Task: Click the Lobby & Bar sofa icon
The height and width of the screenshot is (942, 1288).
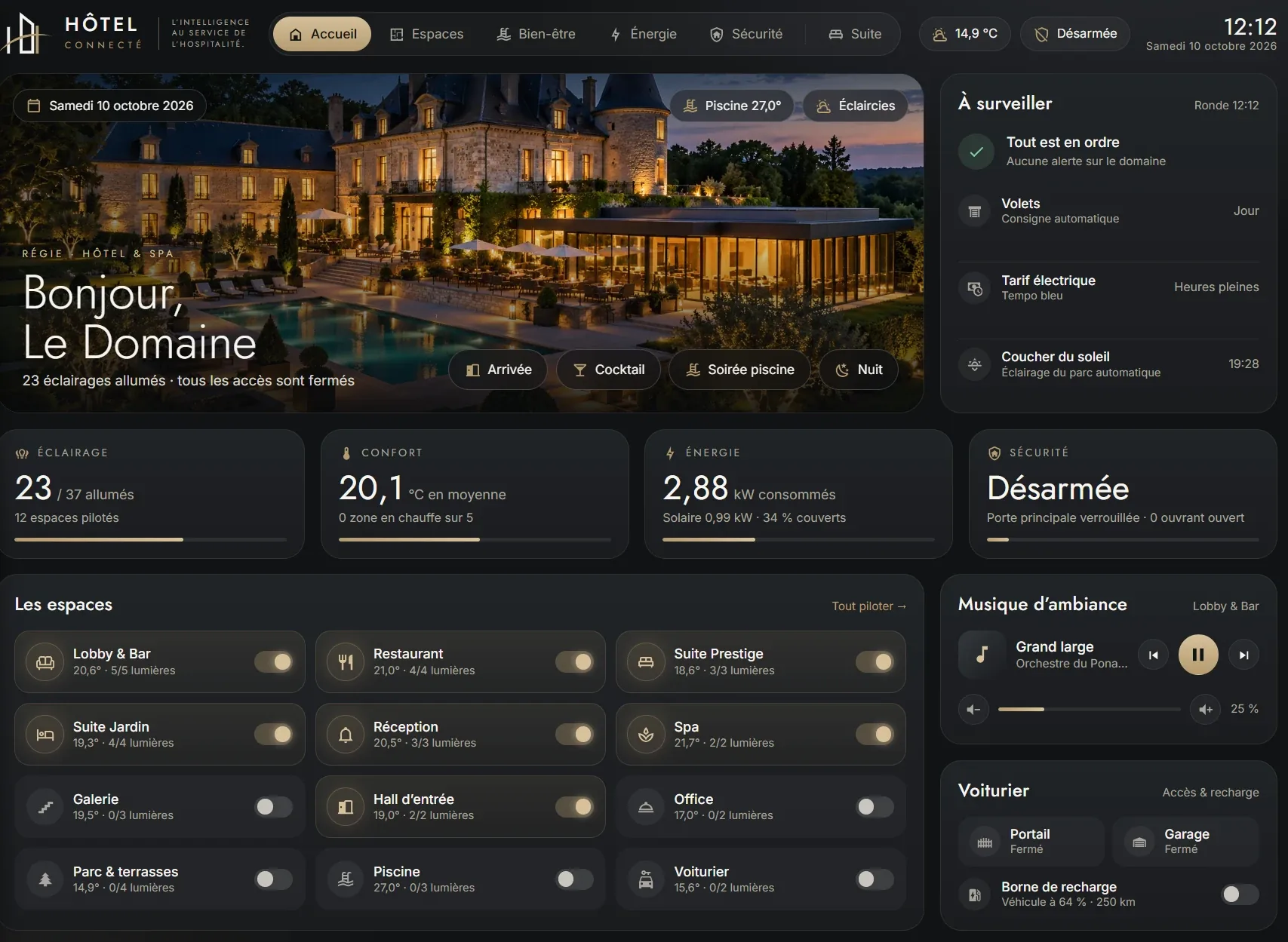Action: (x=45, y=662)
